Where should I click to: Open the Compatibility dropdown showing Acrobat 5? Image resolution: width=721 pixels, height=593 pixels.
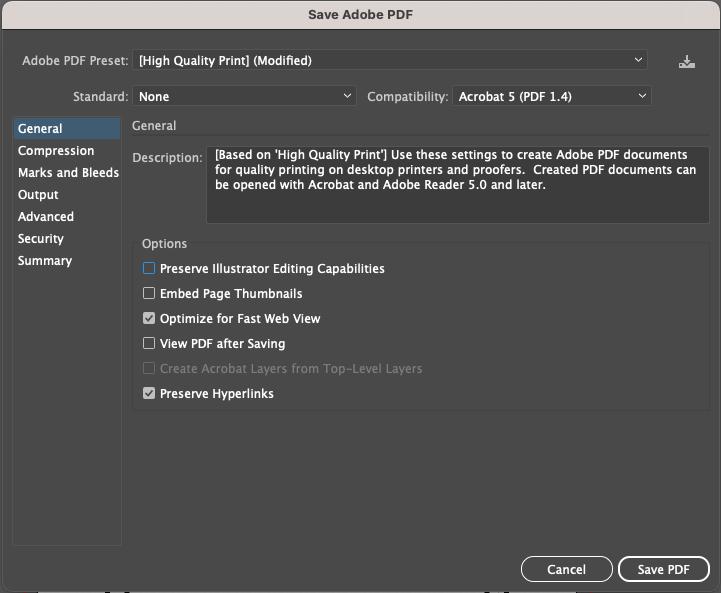coord(552,97)
